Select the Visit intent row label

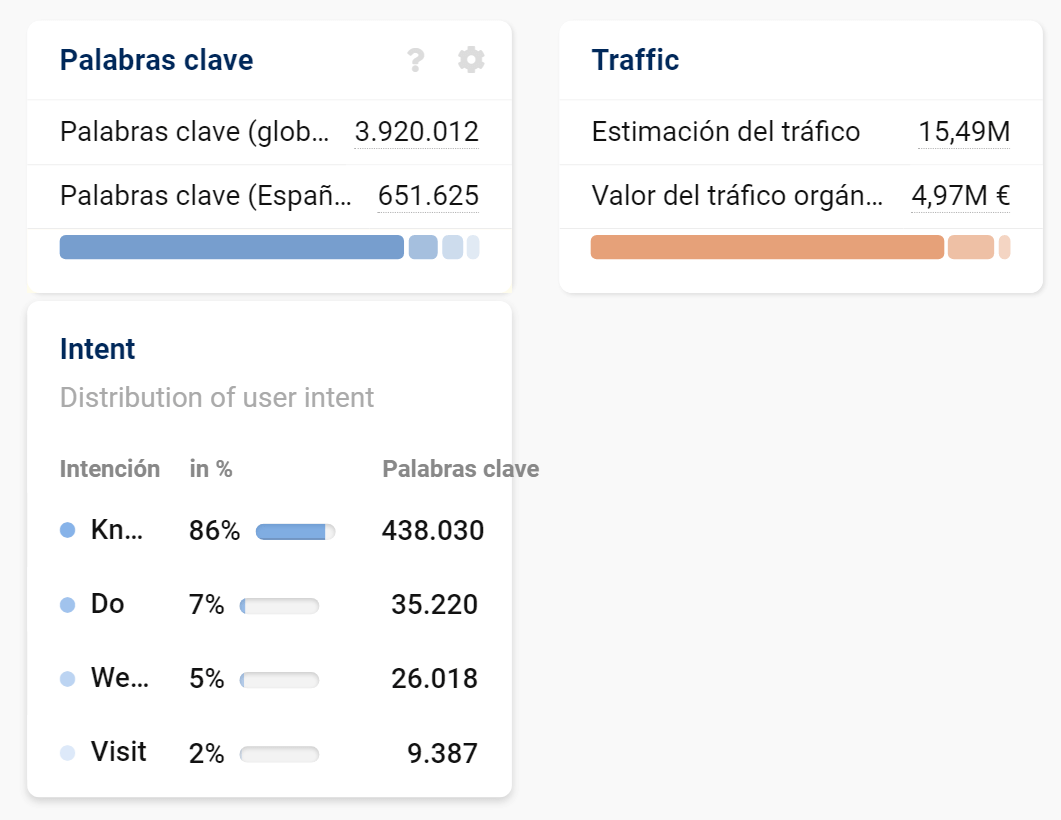pos(118,752)
